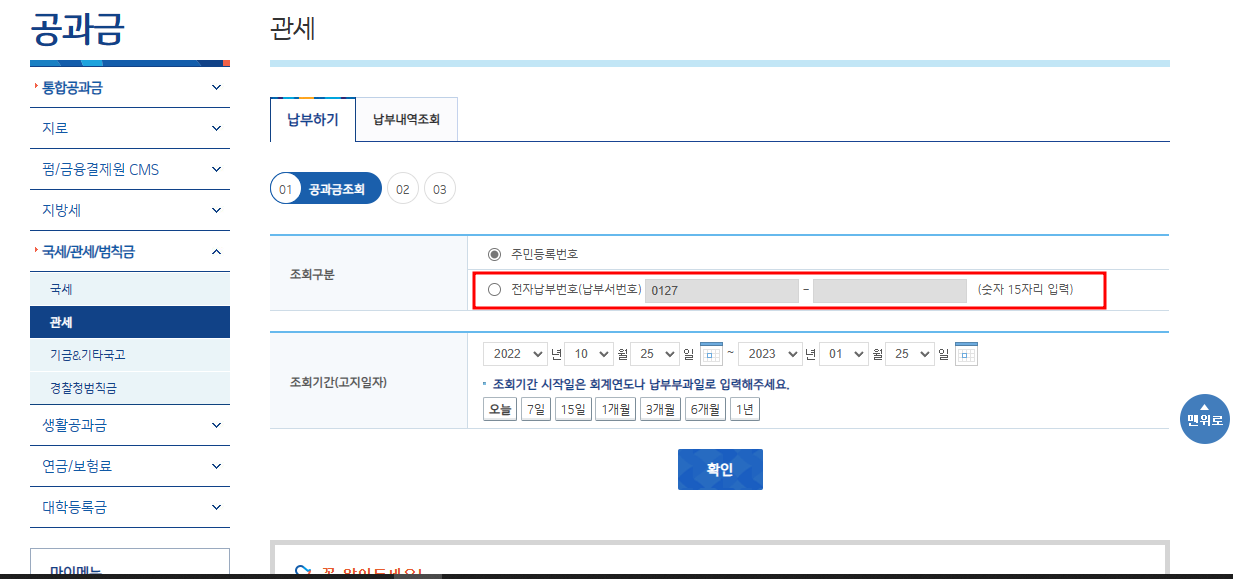Screen dimensions: 1233x579
Task: Open the start day dropdown showing 25
Action: tap(655, 354)
